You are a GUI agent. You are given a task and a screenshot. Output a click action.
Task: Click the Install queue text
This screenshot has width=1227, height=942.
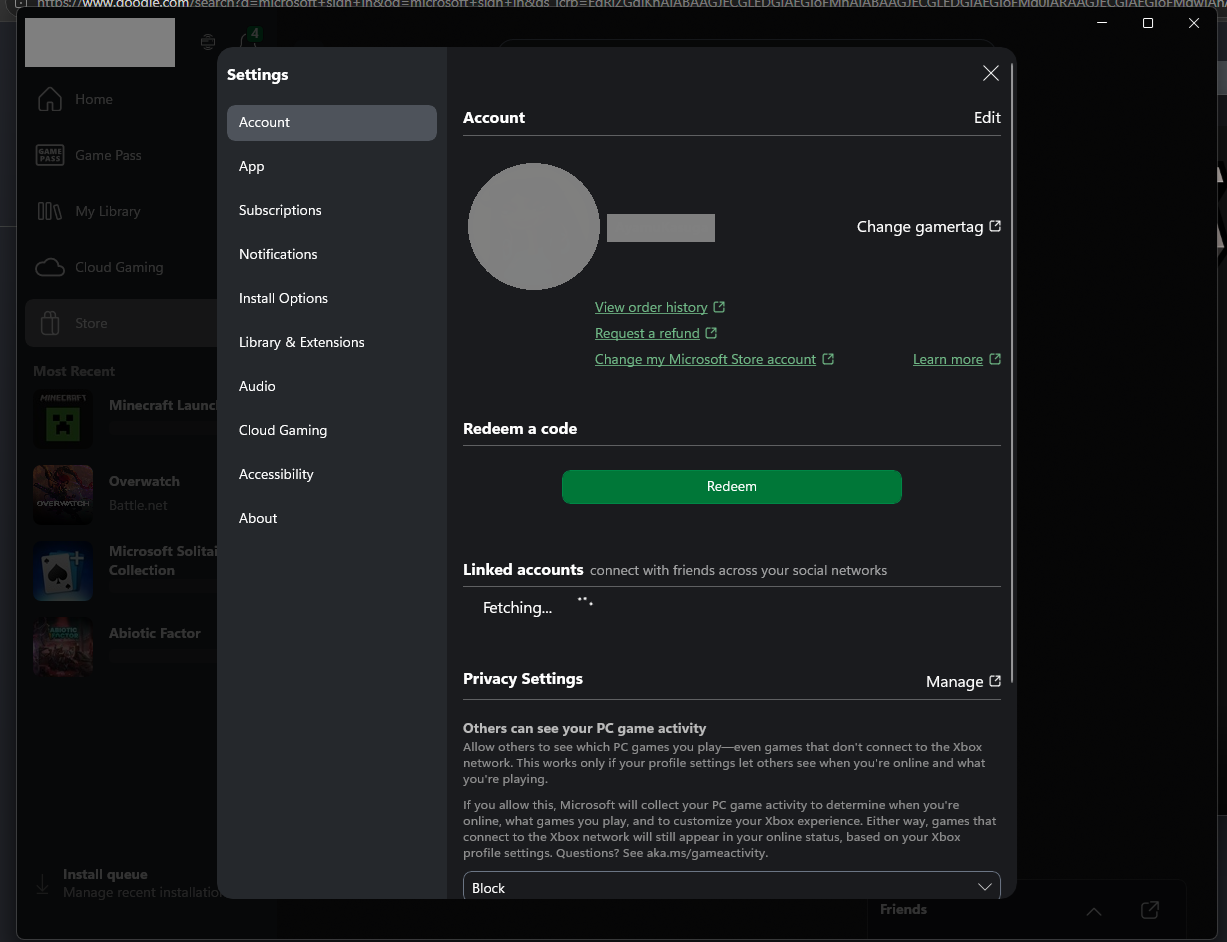(x=105, y=874)
